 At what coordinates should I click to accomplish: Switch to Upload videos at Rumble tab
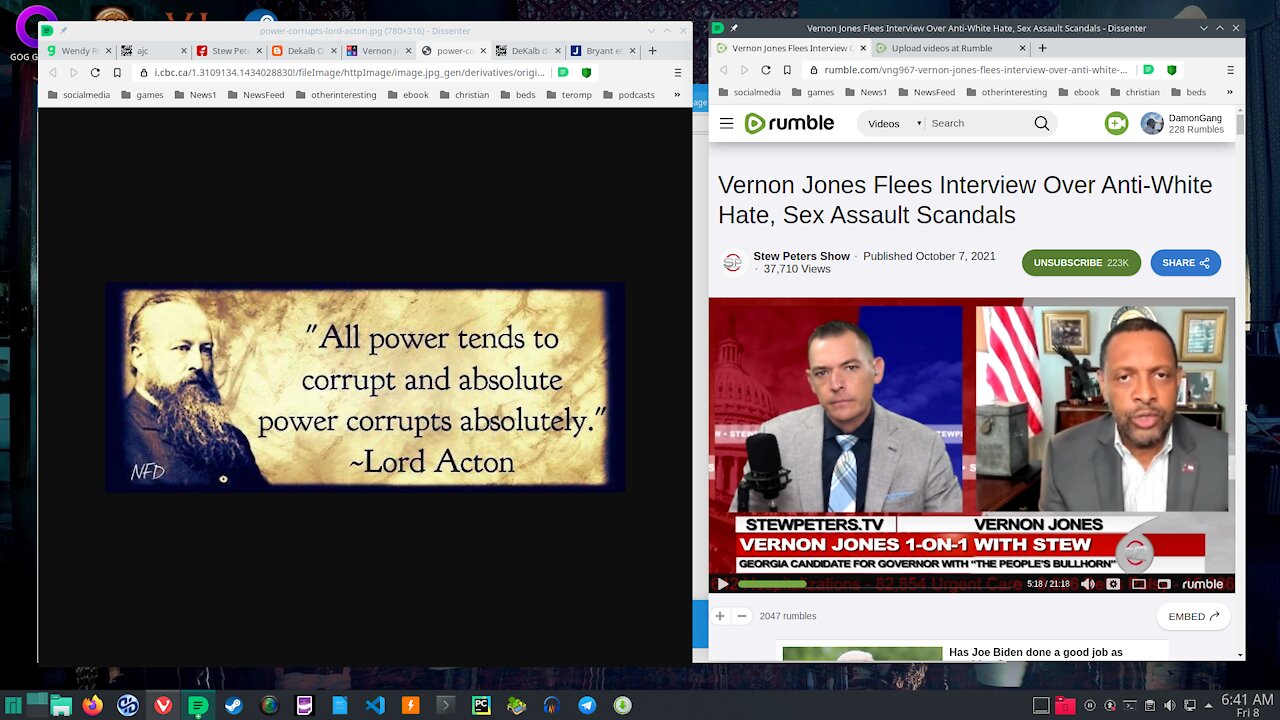[949, 47]
